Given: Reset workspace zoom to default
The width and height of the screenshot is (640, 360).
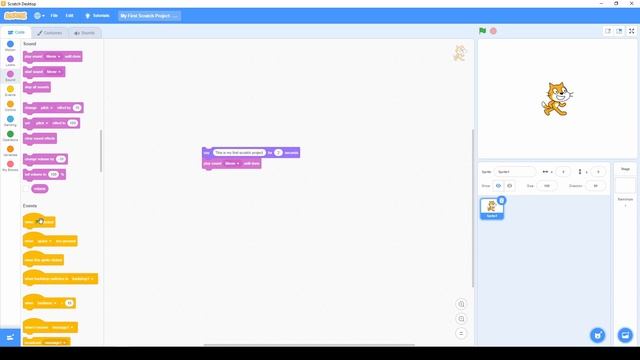Looking at the screenshot, I should pyautogui.click(x=461, y=333).
